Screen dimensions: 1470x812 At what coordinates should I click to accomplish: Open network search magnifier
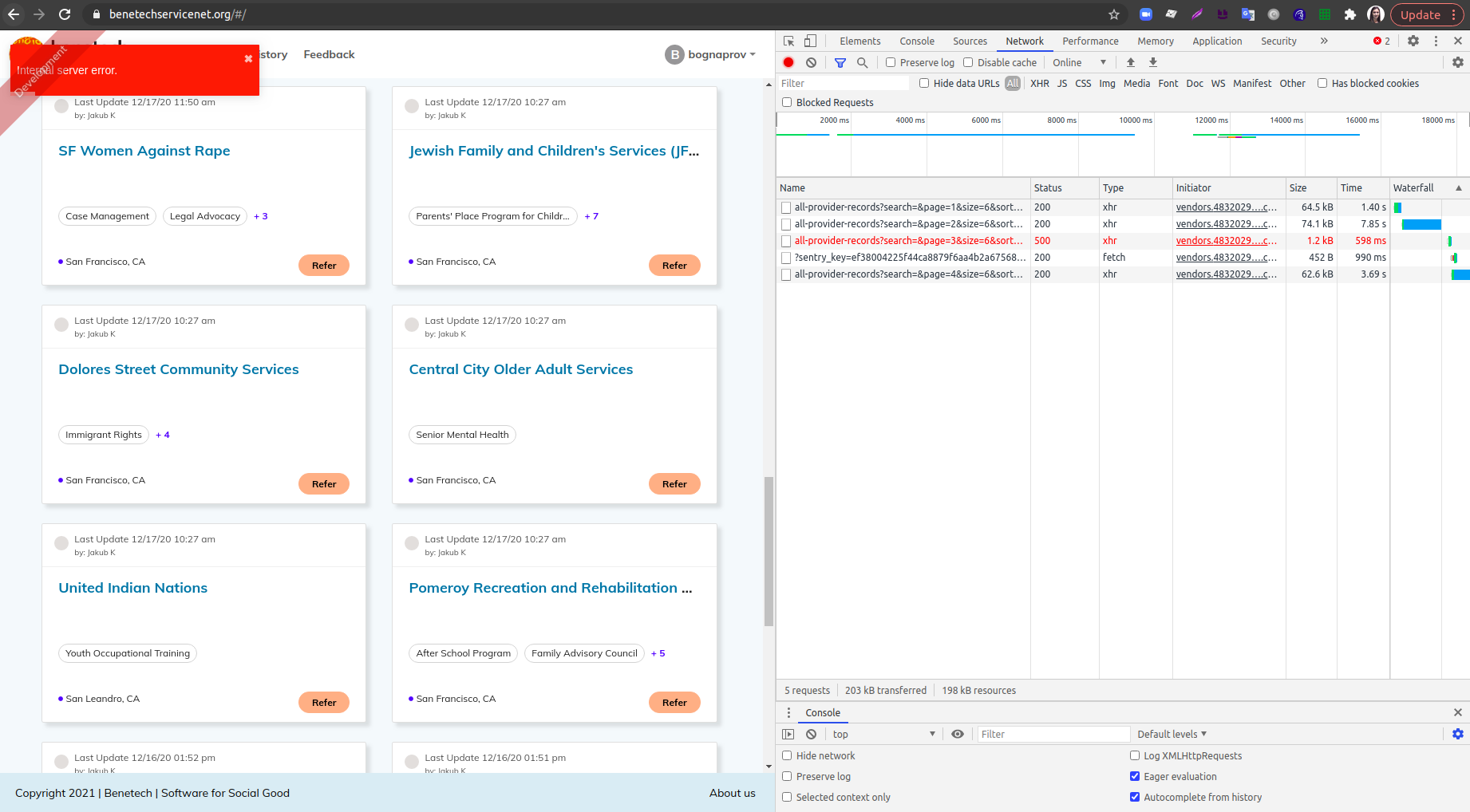pos(862,62)
